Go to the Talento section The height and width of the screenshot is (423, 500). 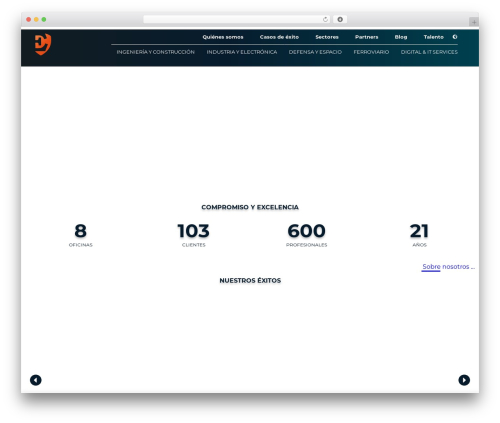(x=433, y=37)
